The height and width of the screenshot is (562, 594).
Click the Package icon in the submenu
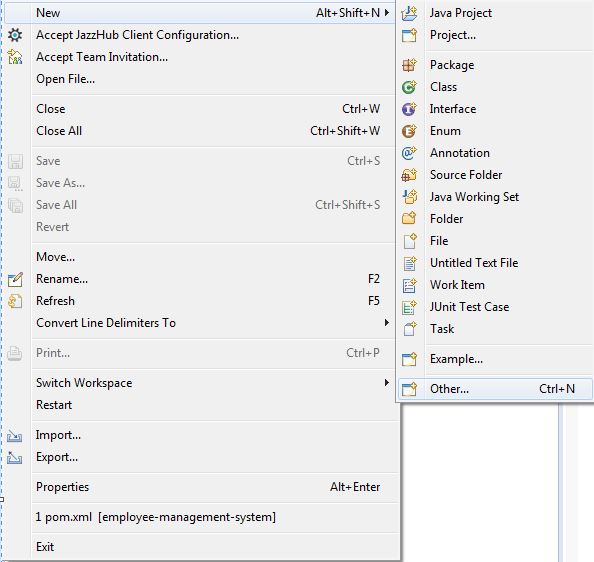409,65
